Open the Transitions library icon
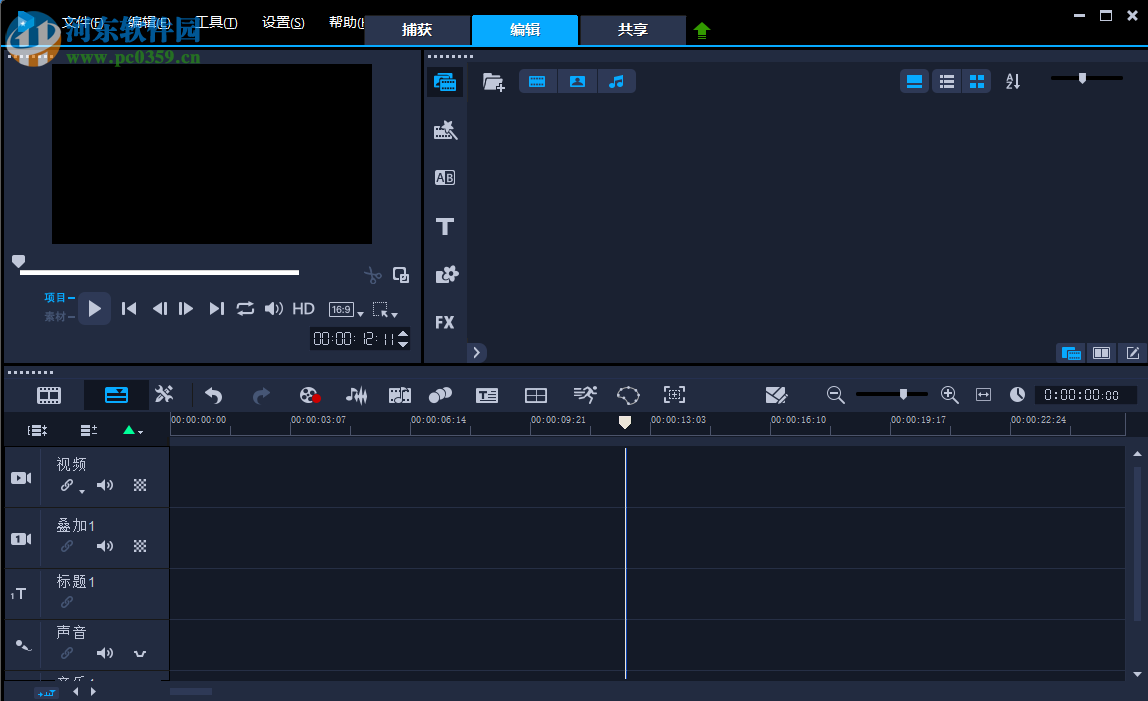This screenshot has width=1148, height=701. click(x=445, y=130)
